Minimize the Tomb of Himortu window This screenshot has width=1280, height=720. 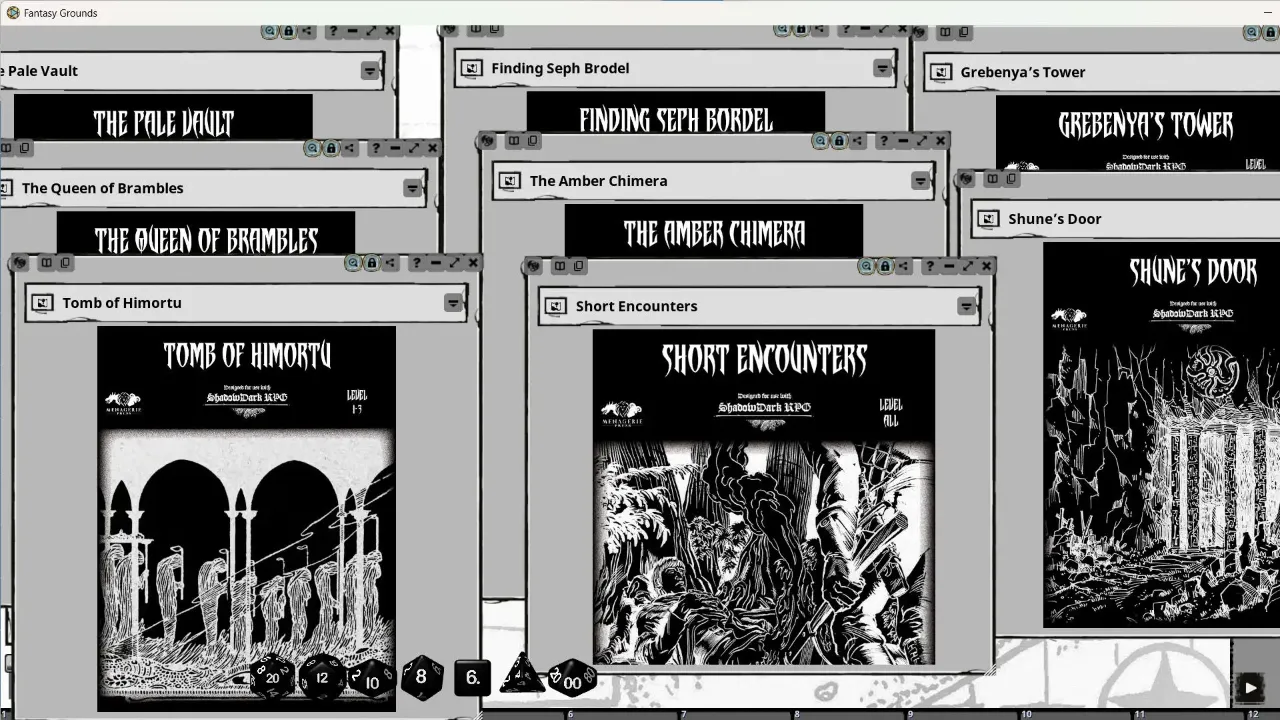tap(436, 263)
